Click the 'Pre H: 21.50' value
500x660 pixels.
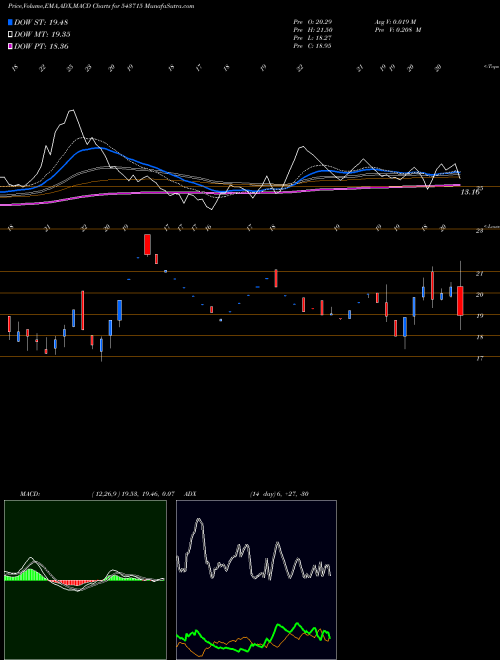pyautogui.click(x=313, y=29)
